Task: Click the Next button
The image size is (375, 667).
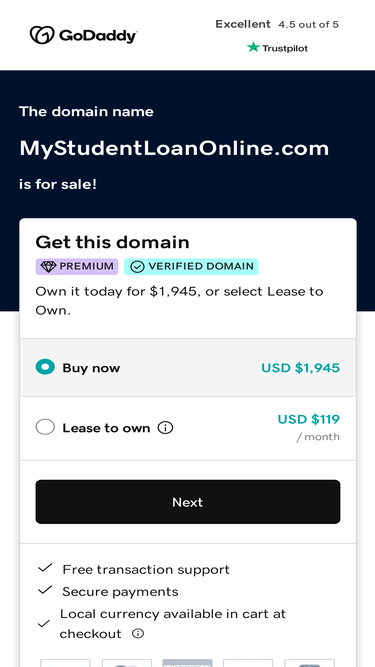Action: pos(188,502)
